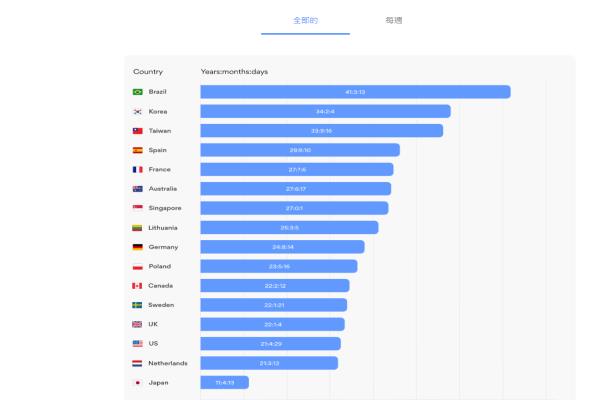
Task: Click the Singapore flag icon
Action: coord(138,208)
